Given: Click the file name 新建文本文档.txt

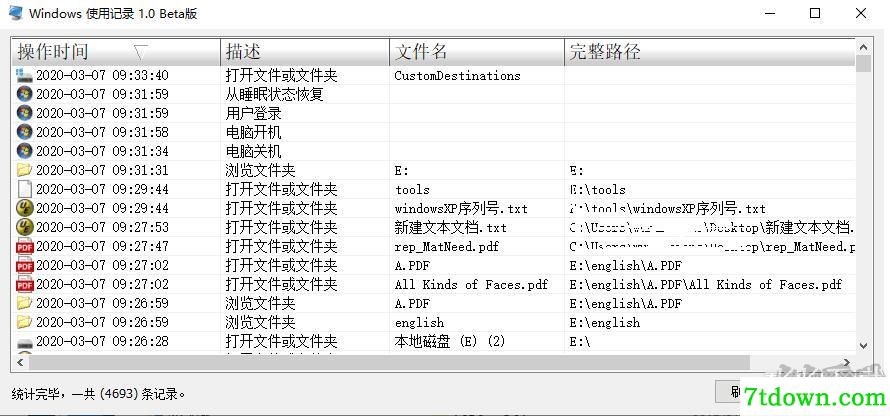Looking at the screenshot, I should [450, 228].
